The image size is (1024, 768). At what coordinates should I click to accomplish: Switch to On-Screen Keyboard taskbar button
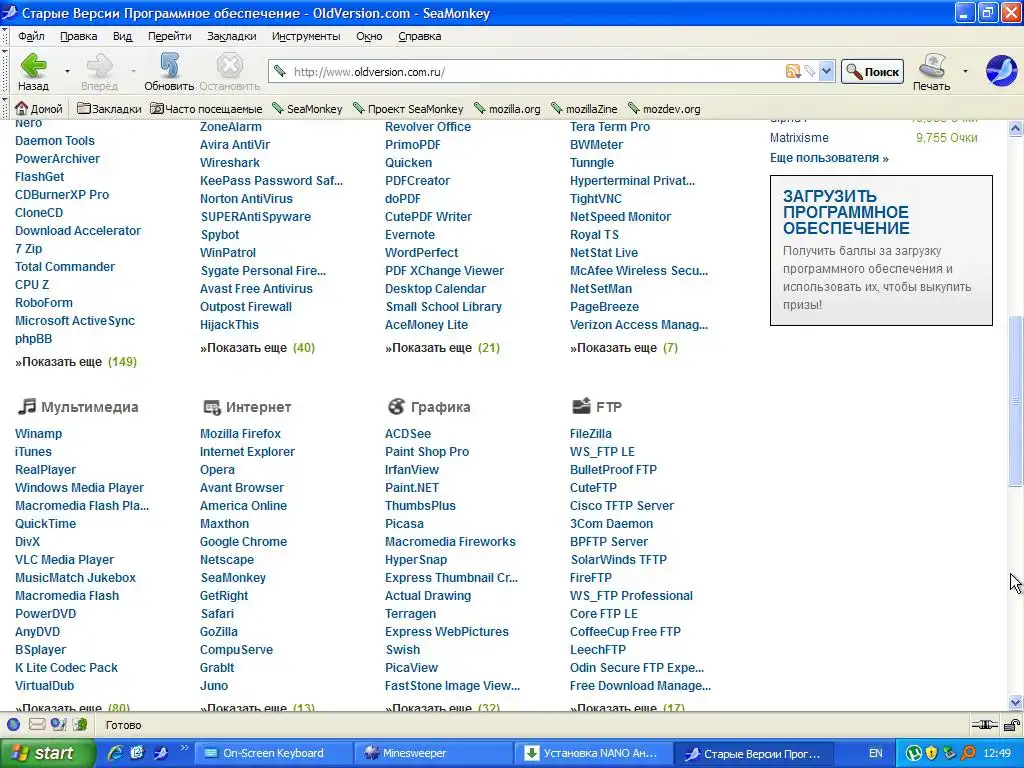[x=274, y=753]
